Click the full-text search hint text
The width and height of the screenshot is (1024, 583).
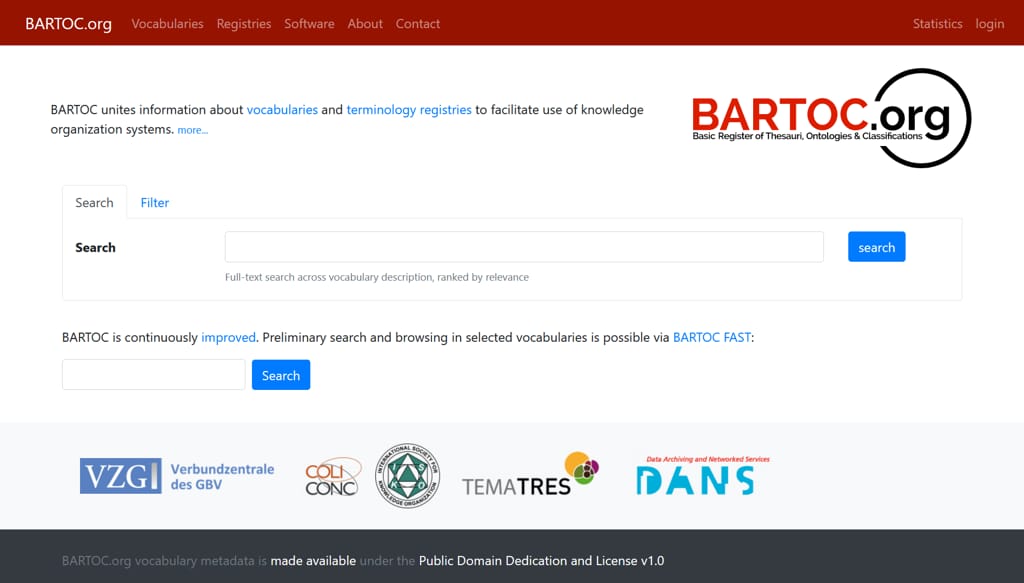point(377,277)
